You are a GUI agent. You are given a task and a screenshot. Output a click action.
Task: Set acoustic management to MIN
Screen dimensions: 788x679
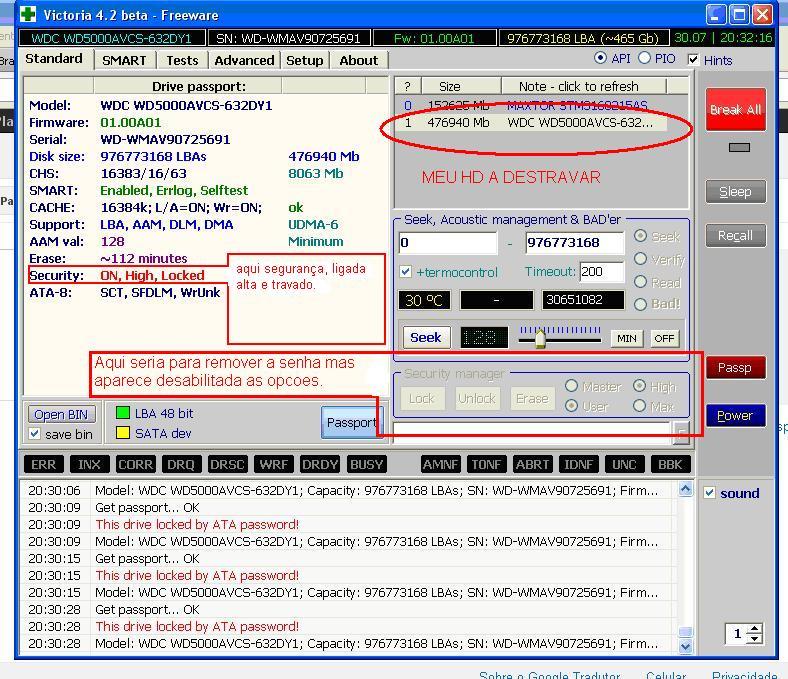627,338
